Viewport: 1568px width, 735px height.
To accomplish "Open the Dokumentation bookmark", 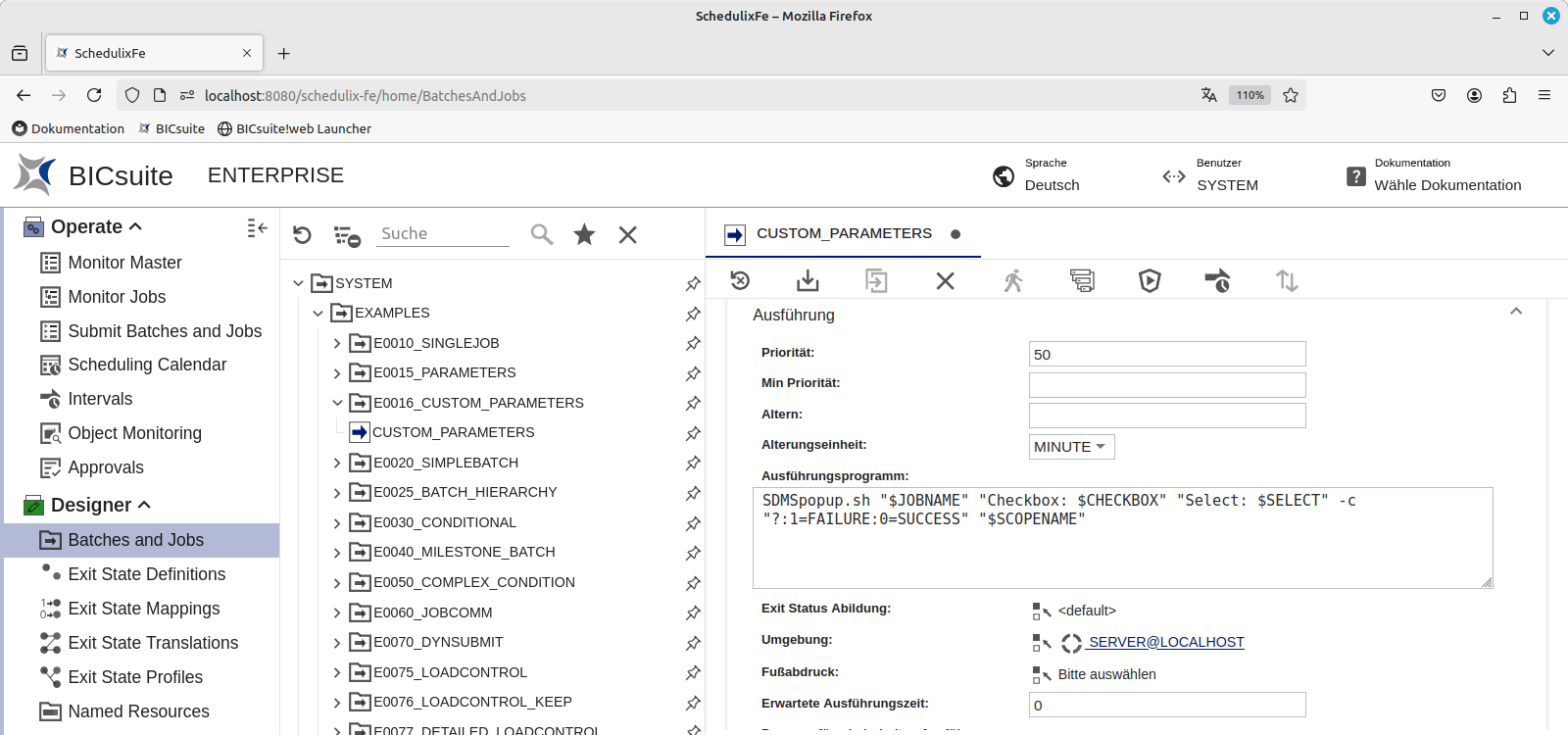I will click(69, 128).
